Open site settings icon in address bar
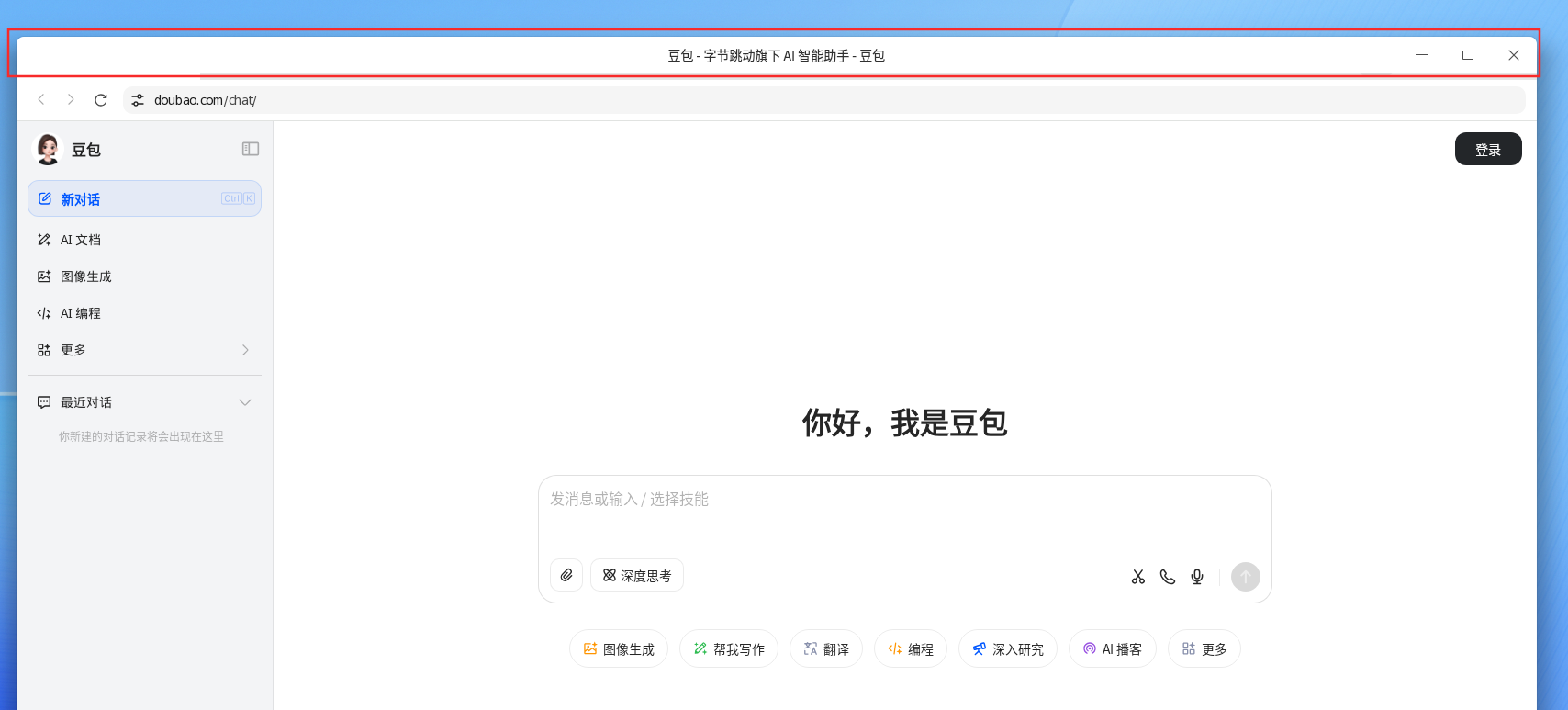 coord(138,100)
